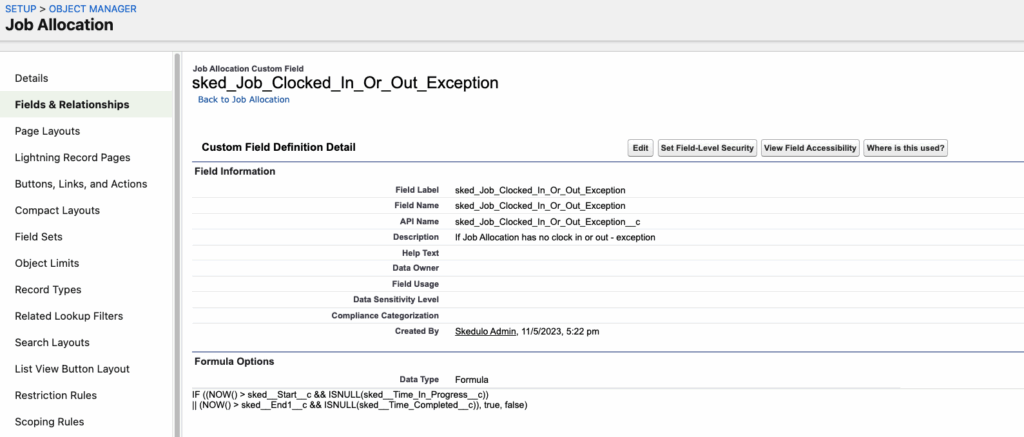This screenshot has height=437, width=1024.
Task: Open Object Limits section
Action: [47, 263]
